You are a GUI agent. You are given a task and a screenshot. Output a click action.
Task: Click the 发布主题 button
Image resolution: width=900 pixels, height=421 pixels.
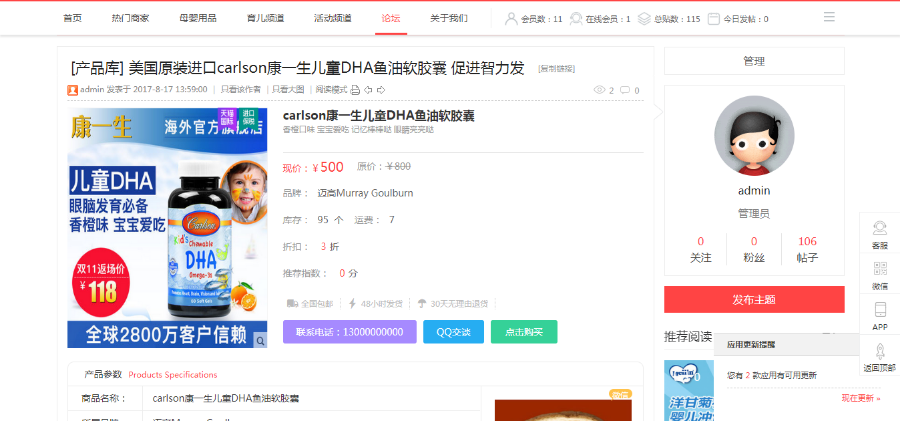pos(754,299)
